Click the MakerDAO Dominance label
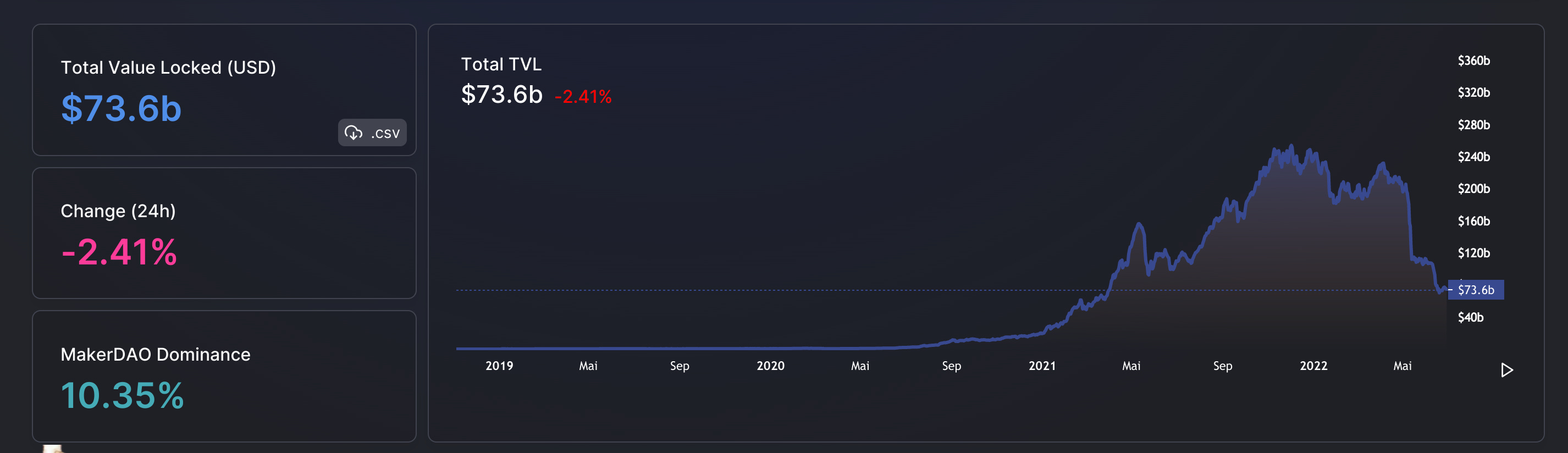The width and height of the screenshot is (1568, 453). tap(156, 355)
